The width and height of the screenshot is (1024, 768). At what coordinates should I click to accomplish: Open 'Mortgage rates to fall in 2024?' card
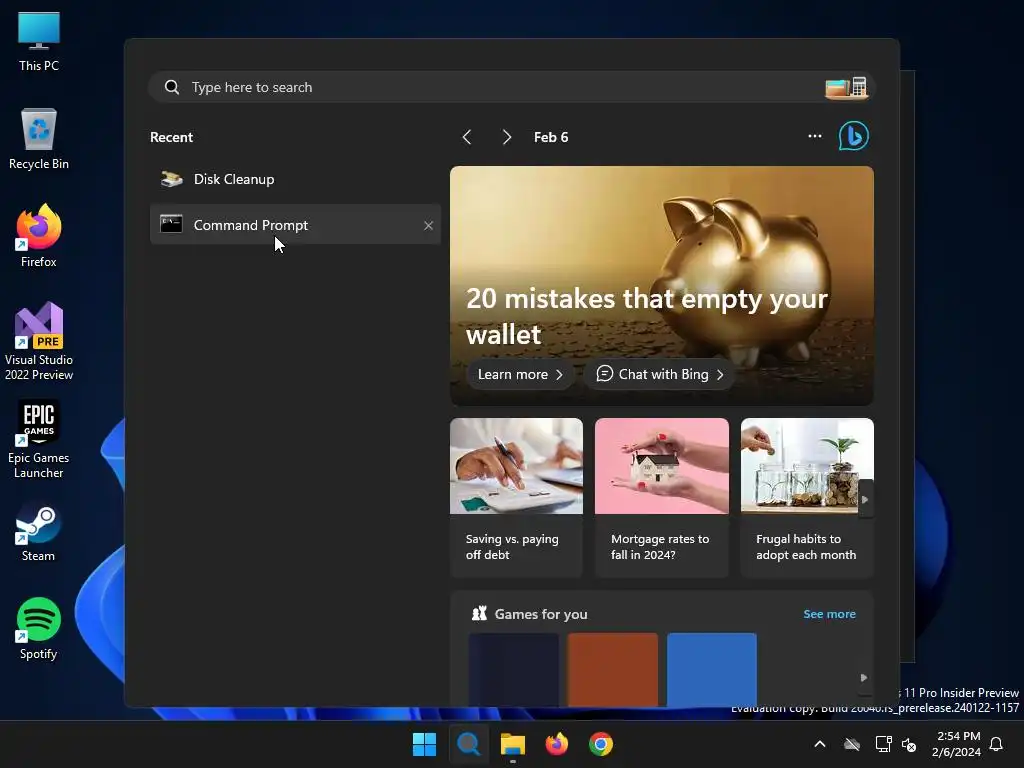point(662,498)
